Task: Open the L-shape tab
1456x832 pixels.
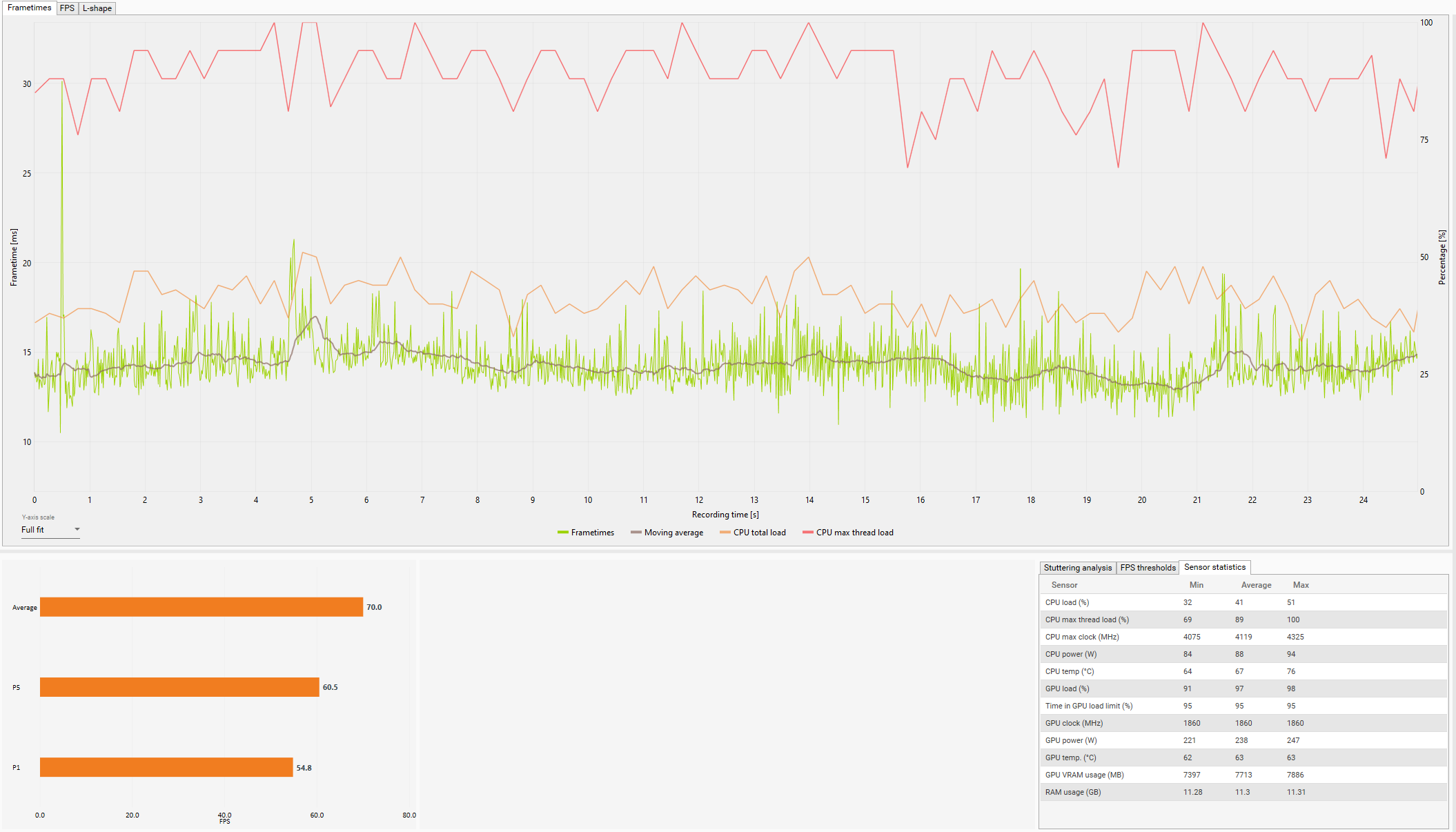Action: pyautogui.click(x=97, y=8)
